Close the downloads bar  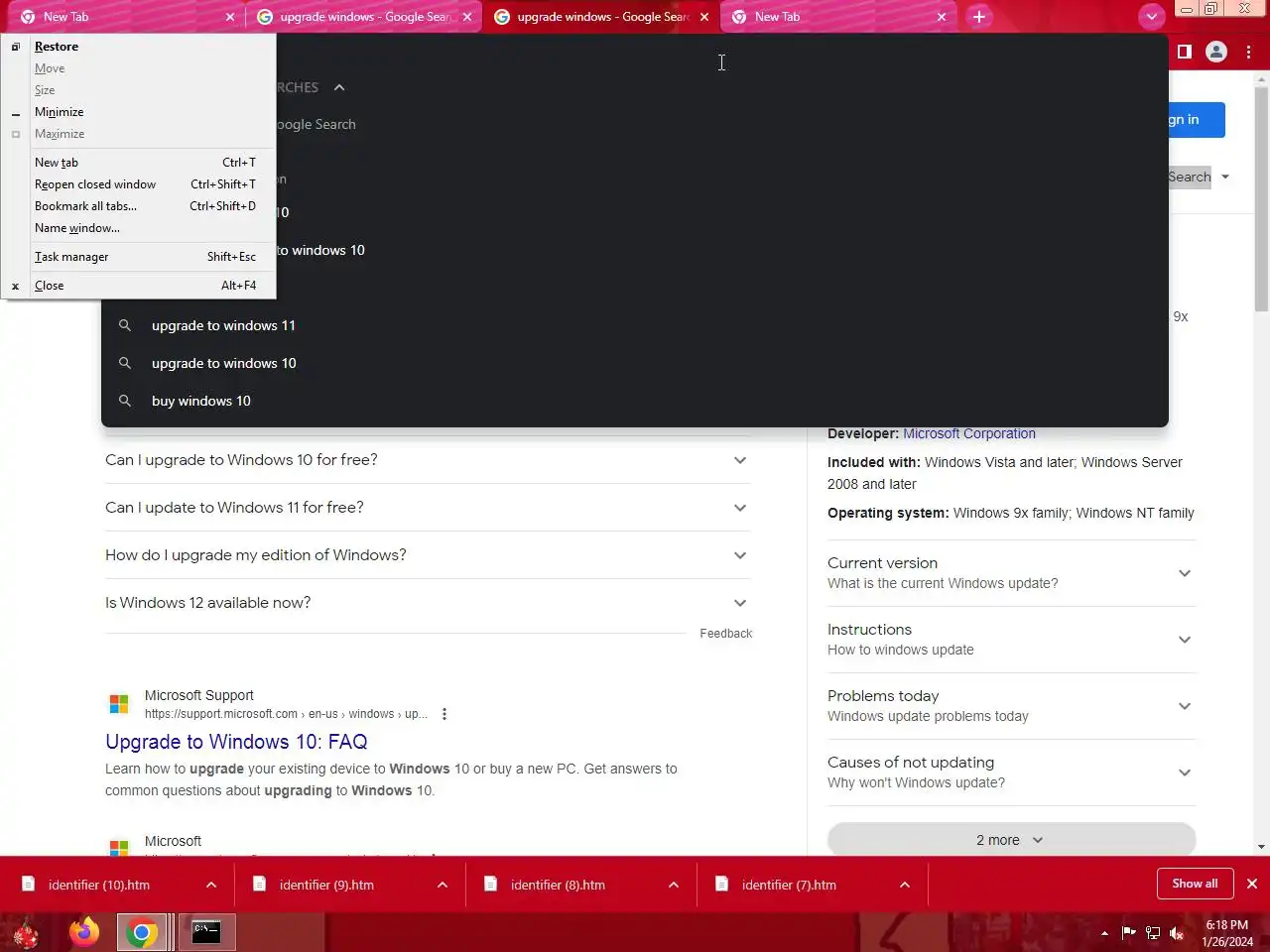click(x=1252, y=884)
